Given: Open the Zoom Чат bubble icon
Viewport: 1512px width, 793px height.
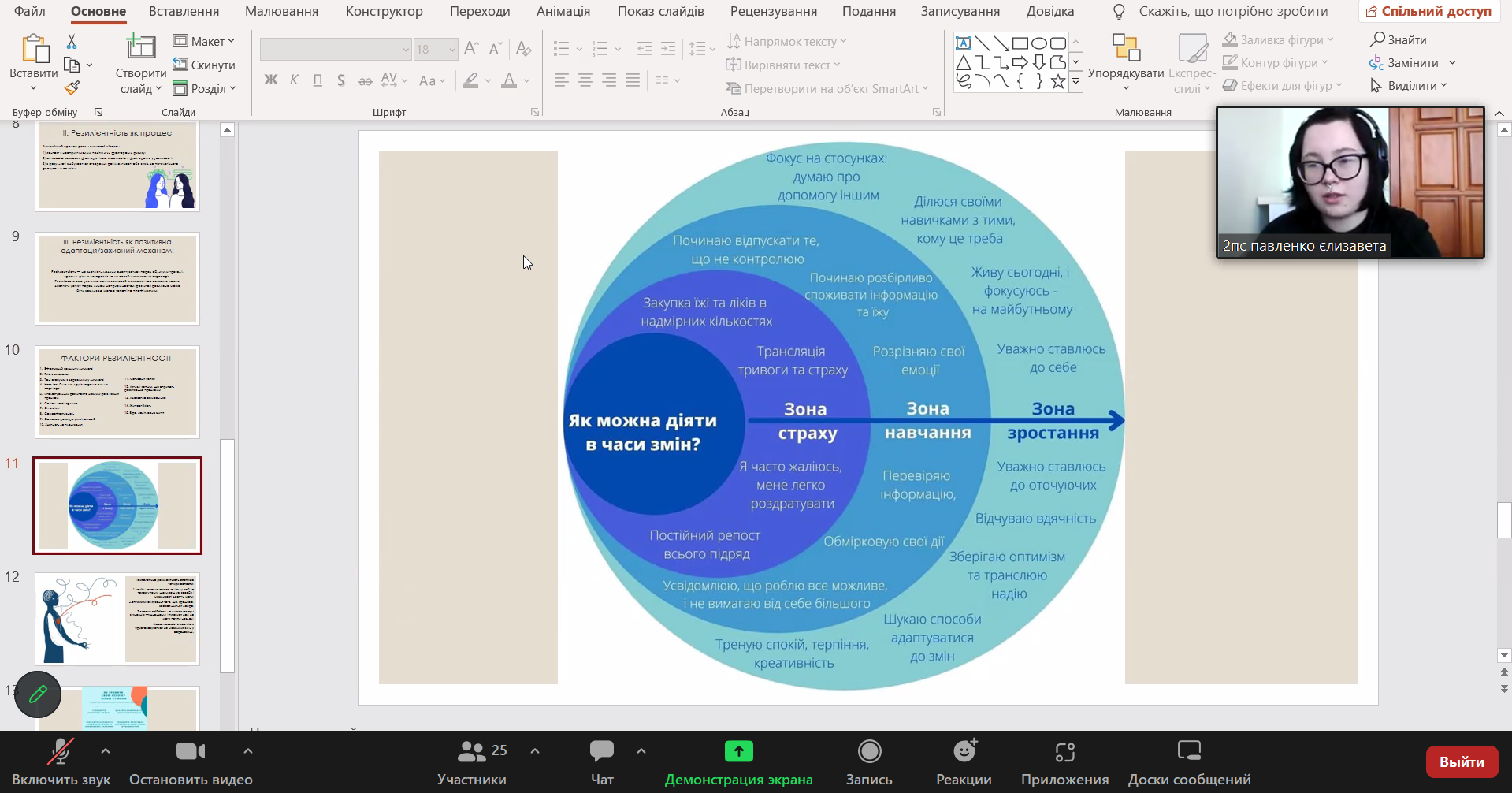Looking at the screenshot, I should (x=602, y=751).
